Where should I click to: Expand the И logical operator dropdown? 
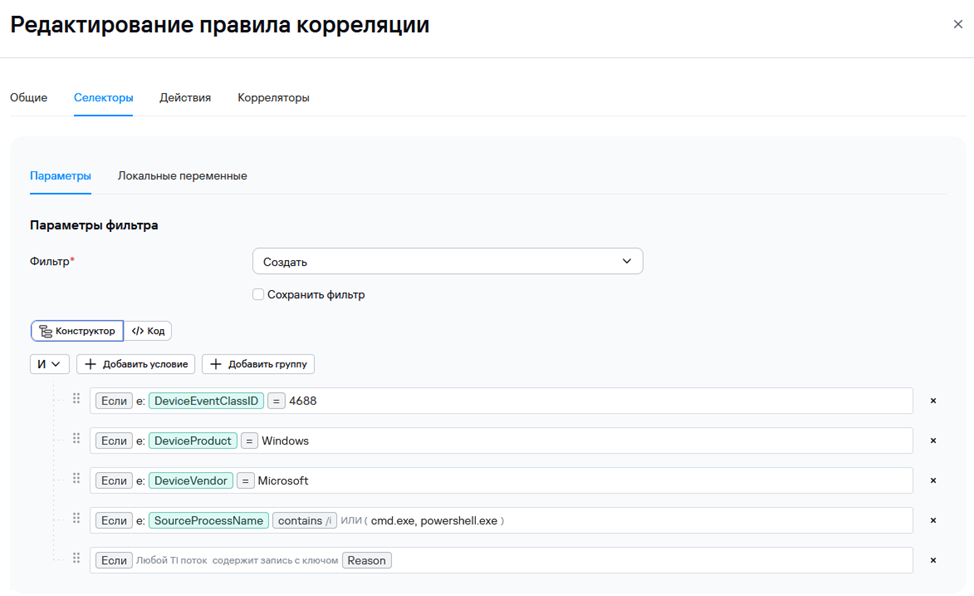[49, 365]
